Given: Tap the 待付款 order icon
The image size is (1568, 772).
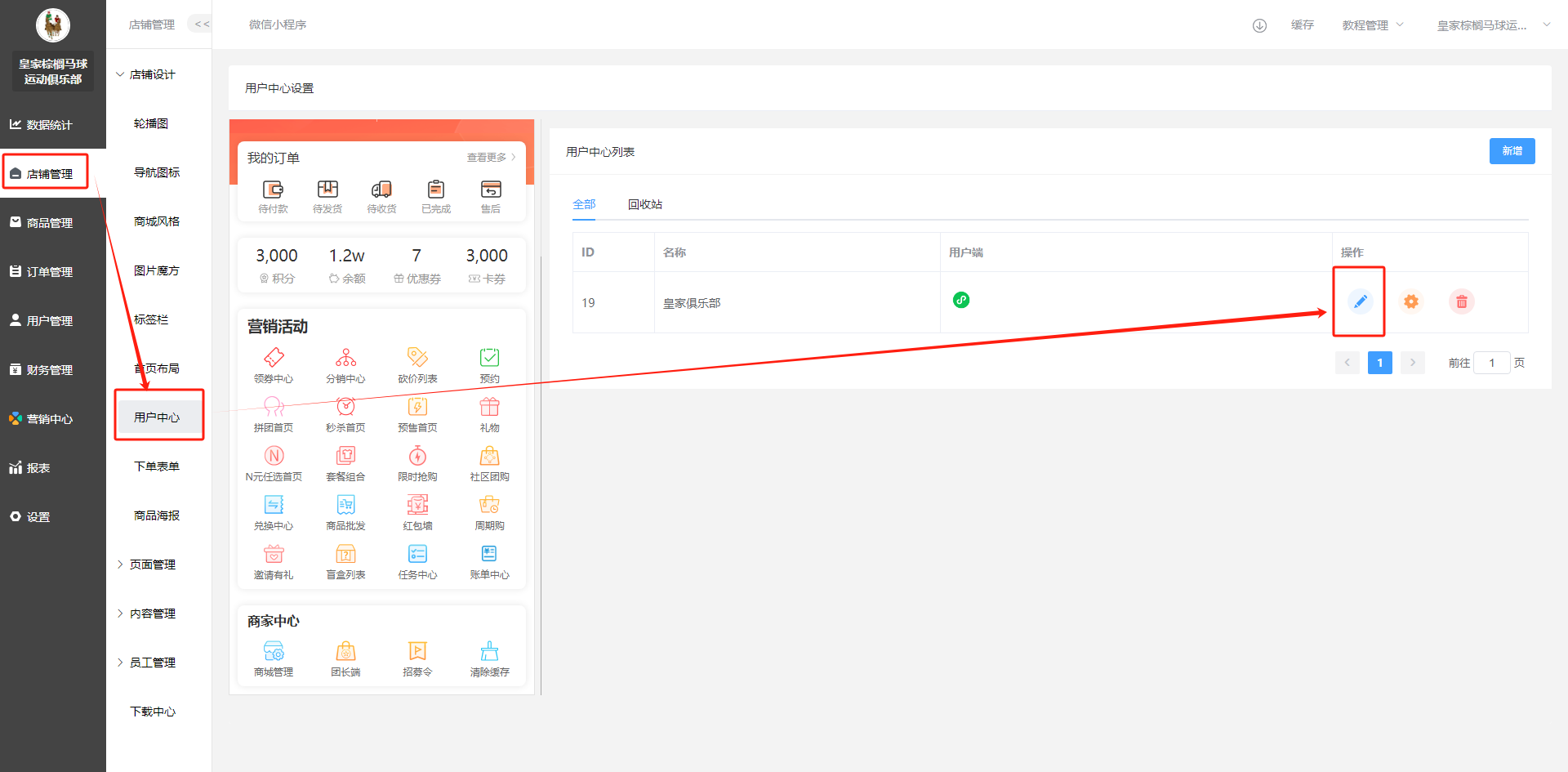Looking at the screenshot, I should (x=273, y=190).
